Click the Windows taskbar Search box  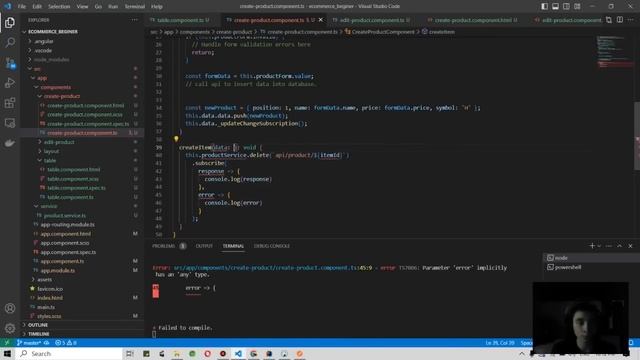coord(69,353)
